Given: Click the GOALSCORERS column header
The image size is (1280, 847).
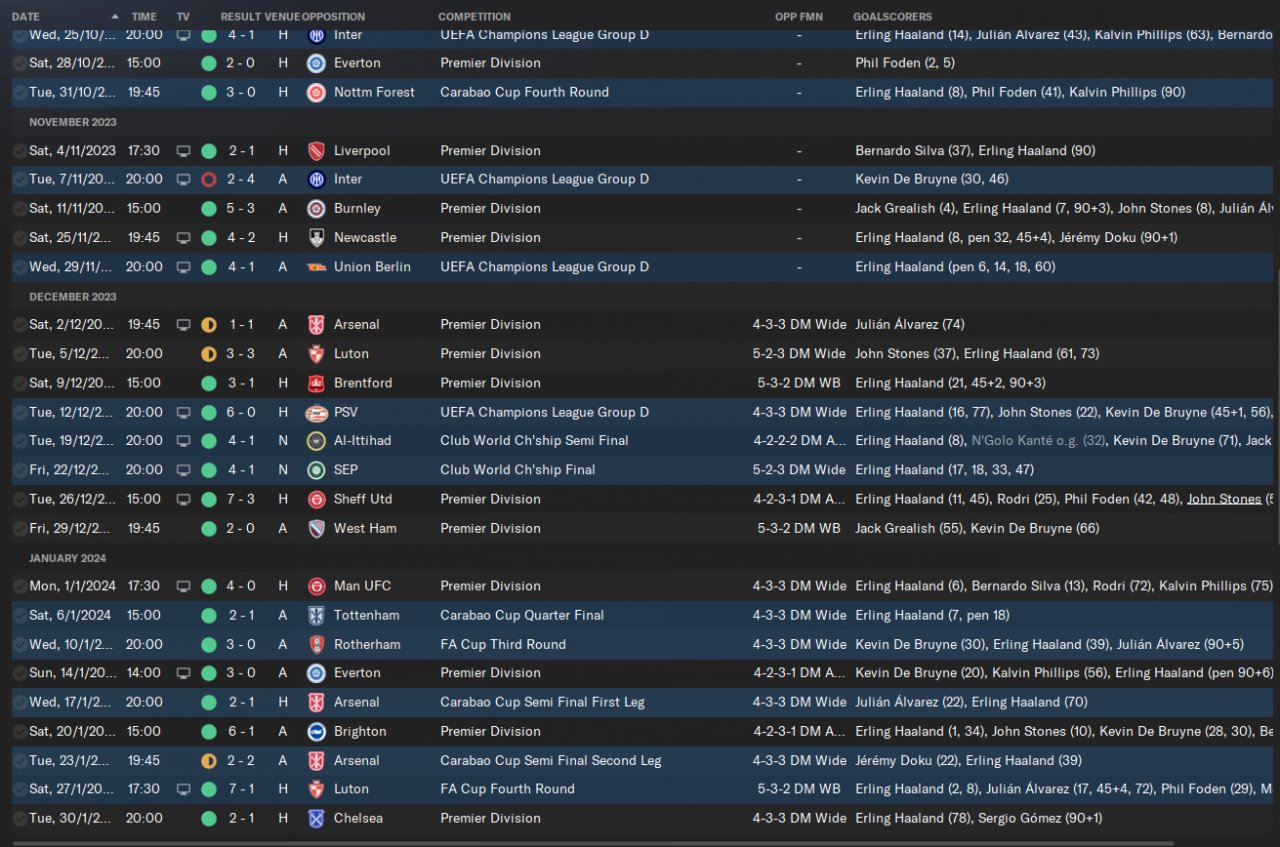Looking at the screenshot, I should point(892,17).
